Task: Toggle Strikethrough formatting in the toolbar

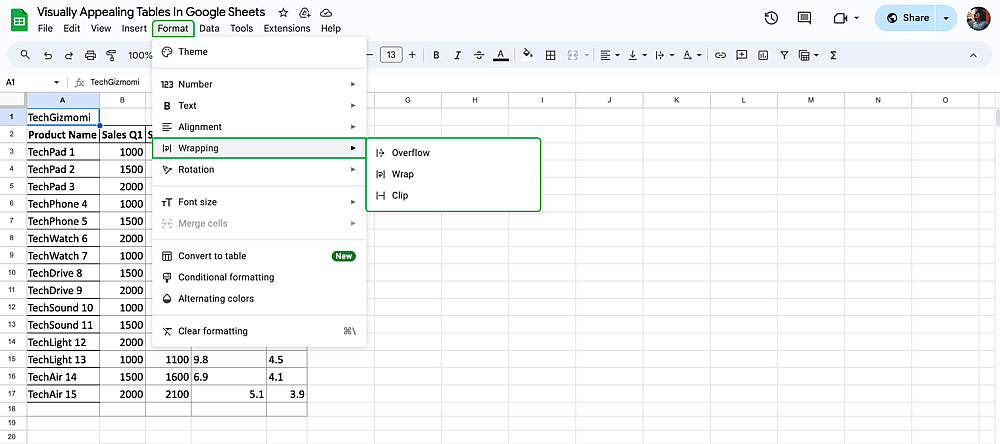Action: [x=478, y=56]
